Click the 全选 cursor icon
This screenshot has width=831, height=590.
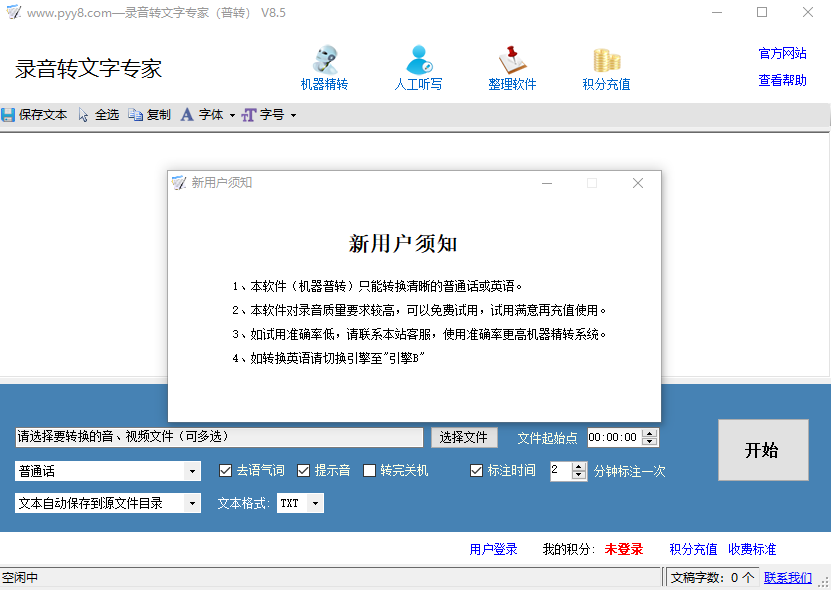tap(83, 115)
